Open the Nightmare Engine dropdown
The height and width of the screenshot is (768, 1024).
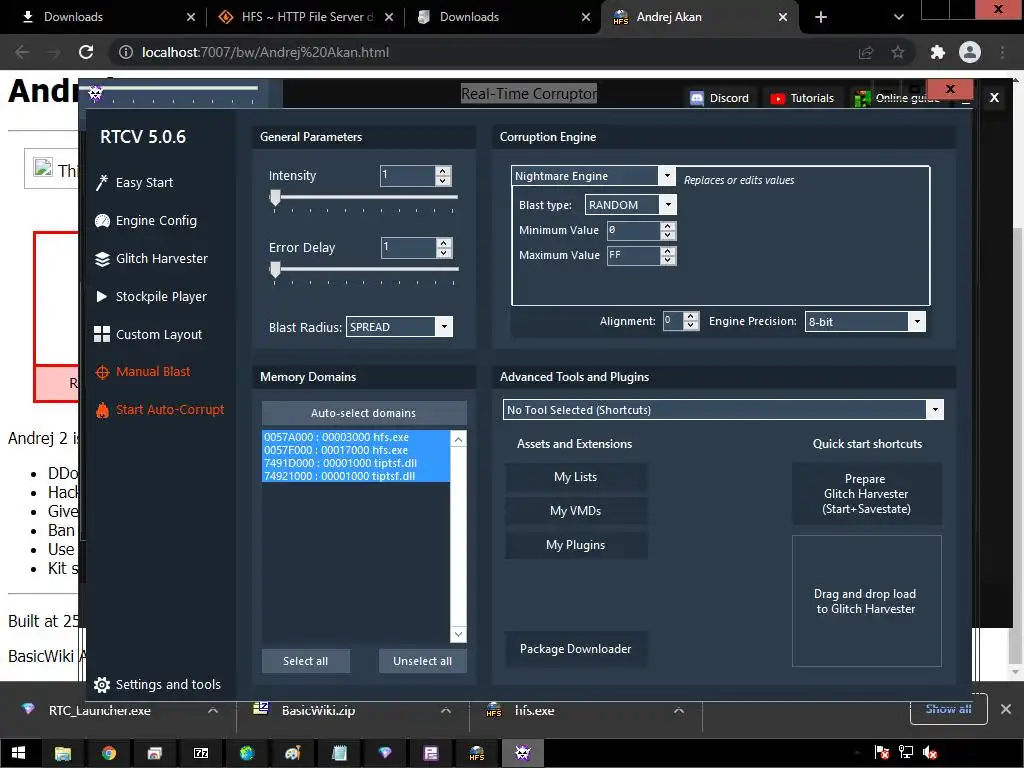tap(666, 176)
